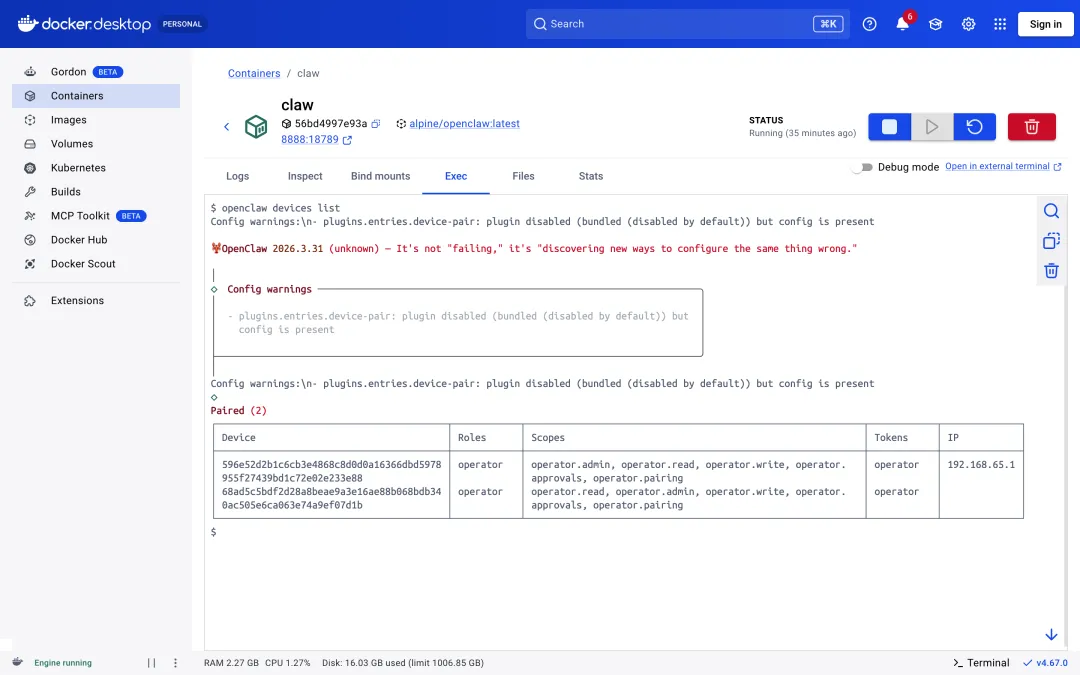Open Extensions in the sidebar
Viewport: 1080px width, 675px height.
[x=96, y=300]
